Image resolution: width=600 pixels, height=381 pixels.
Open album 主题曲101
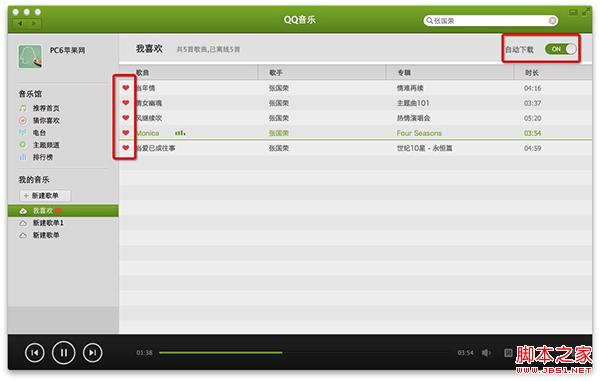point(413,103)
